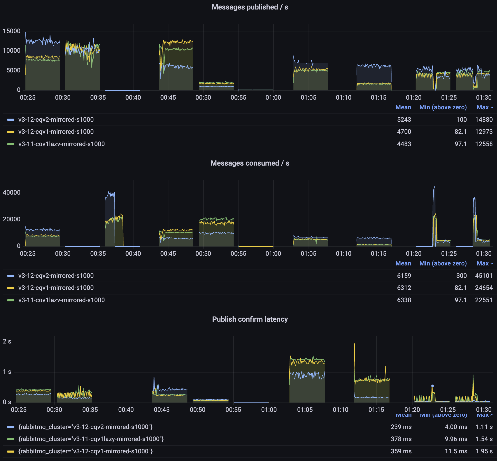Click the 40000 y-axis label in Messages consumed
This screenshot has width=497, height=461.
[x=11, y=193]
